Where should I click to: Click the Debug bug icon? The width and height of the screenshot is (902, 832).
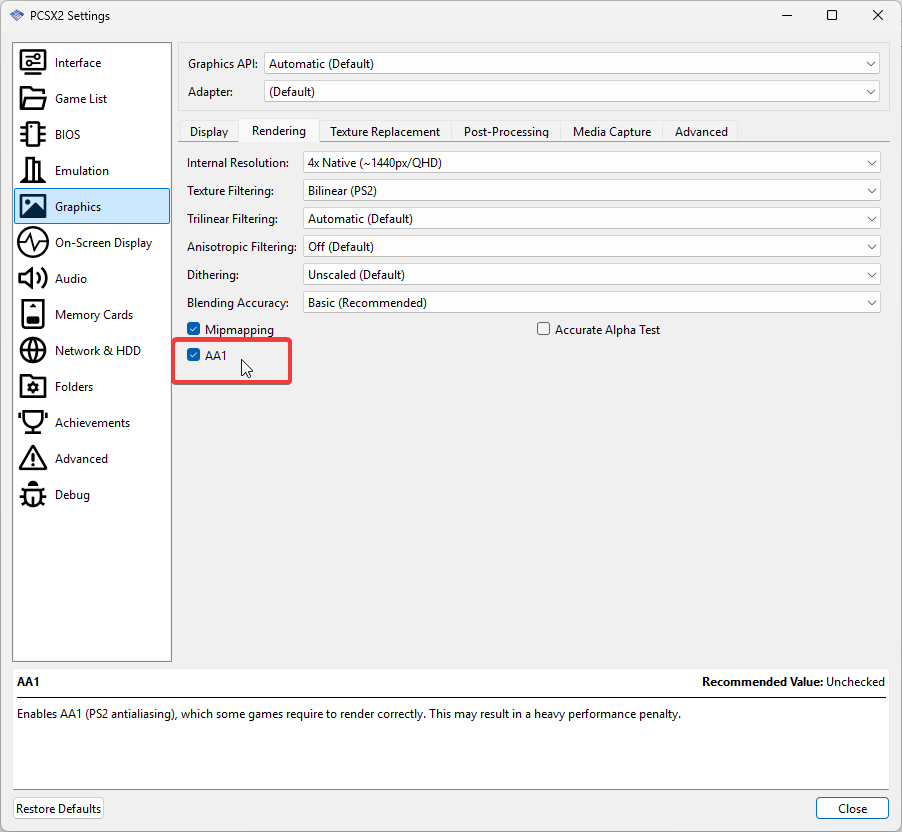click(33, 494)
